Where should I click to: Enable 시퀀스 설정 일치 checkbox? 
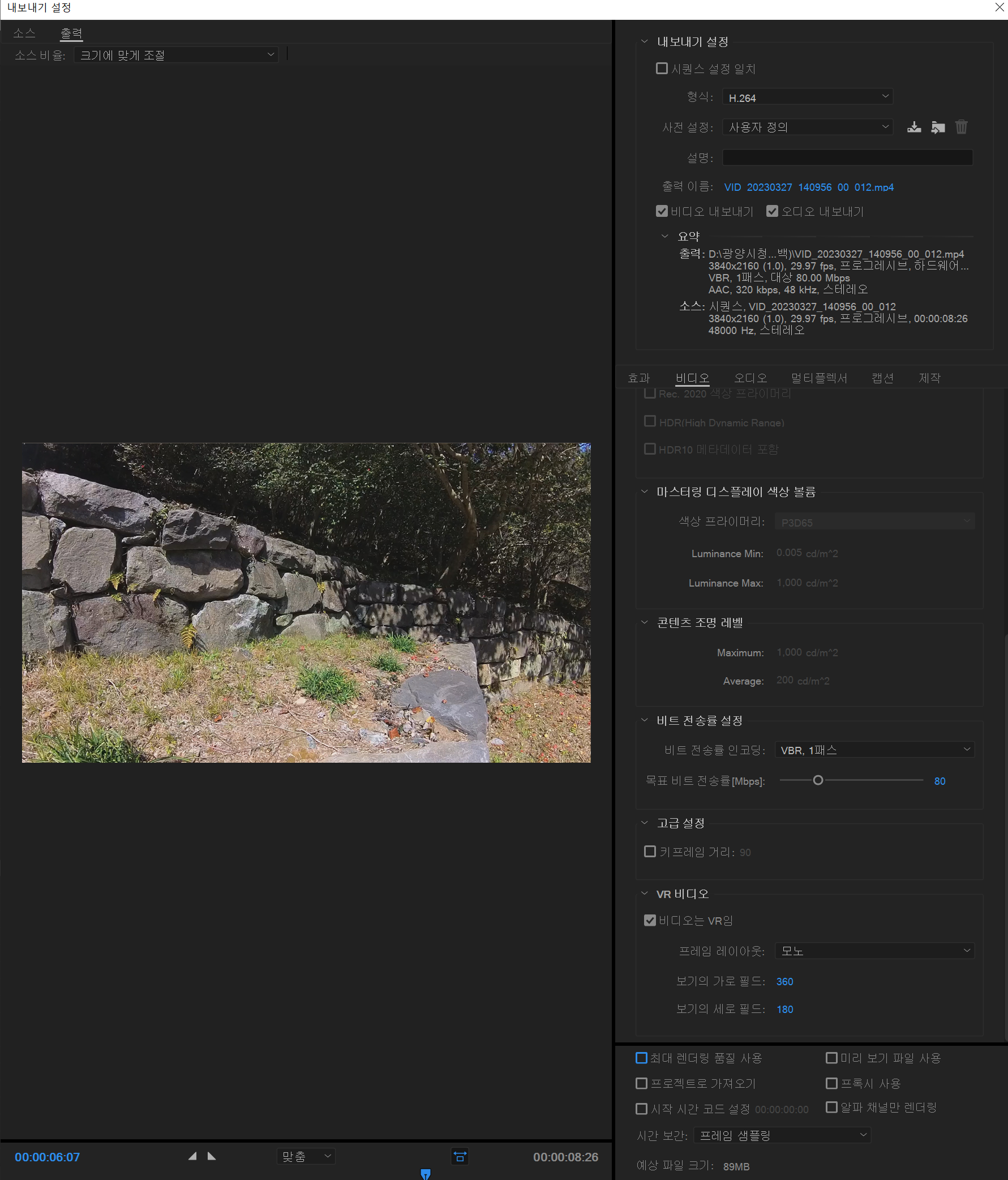tap(662, 68)
